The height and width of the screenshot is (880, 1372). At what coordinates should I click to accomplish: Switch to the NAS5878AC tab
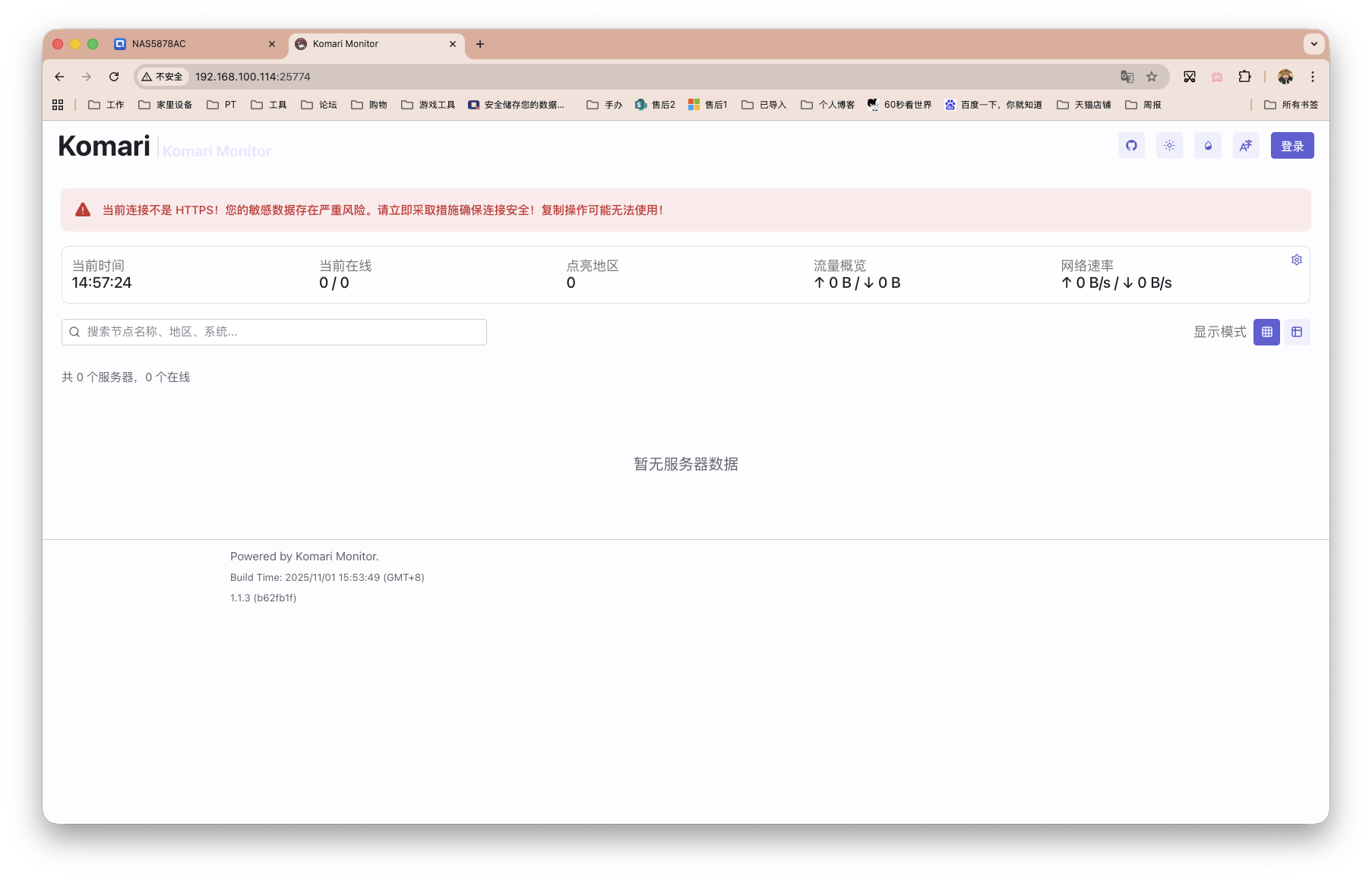coord(190,44)
